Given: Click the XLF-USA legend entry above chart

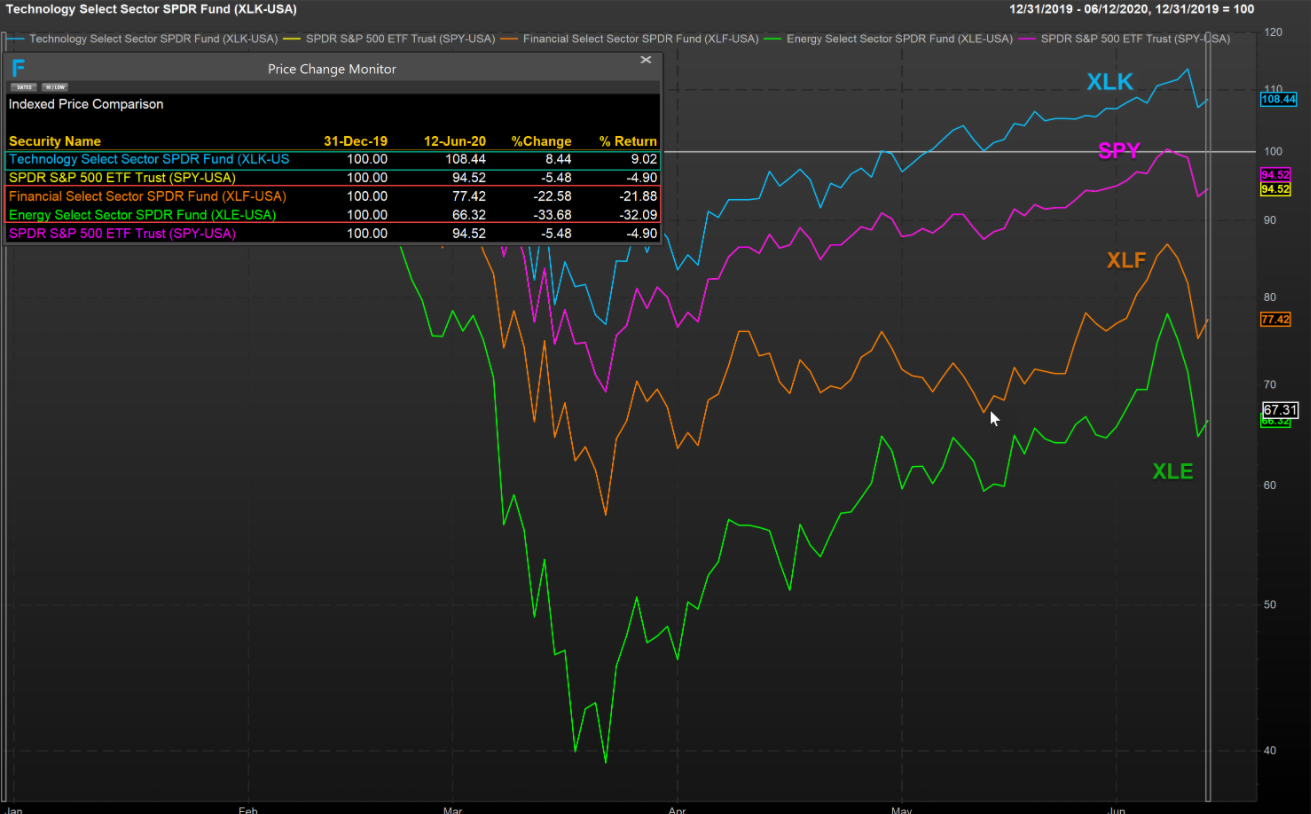Looking at the screenshot, I should [630, 39].
